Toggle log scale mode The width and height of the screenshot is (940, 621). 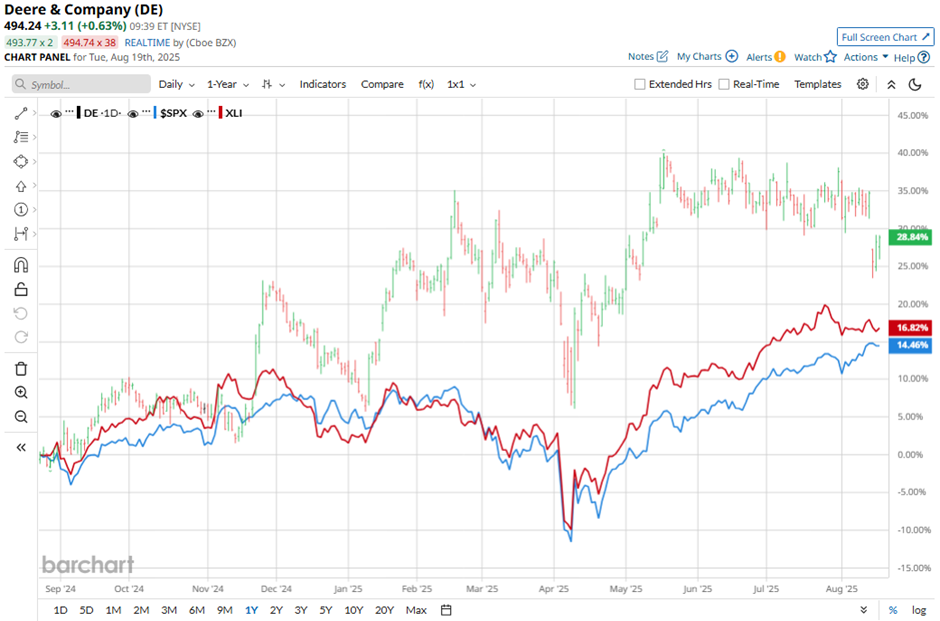pos(919,610)
